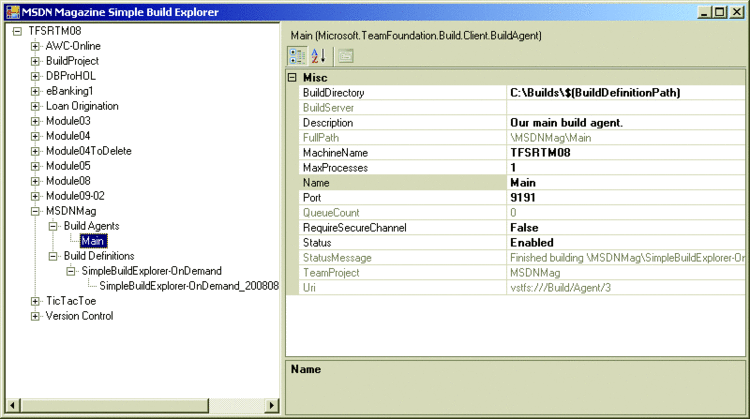This screenshot has width=750, height=419.
Task: Click the application icon in title bar
Action: [13, 12]
